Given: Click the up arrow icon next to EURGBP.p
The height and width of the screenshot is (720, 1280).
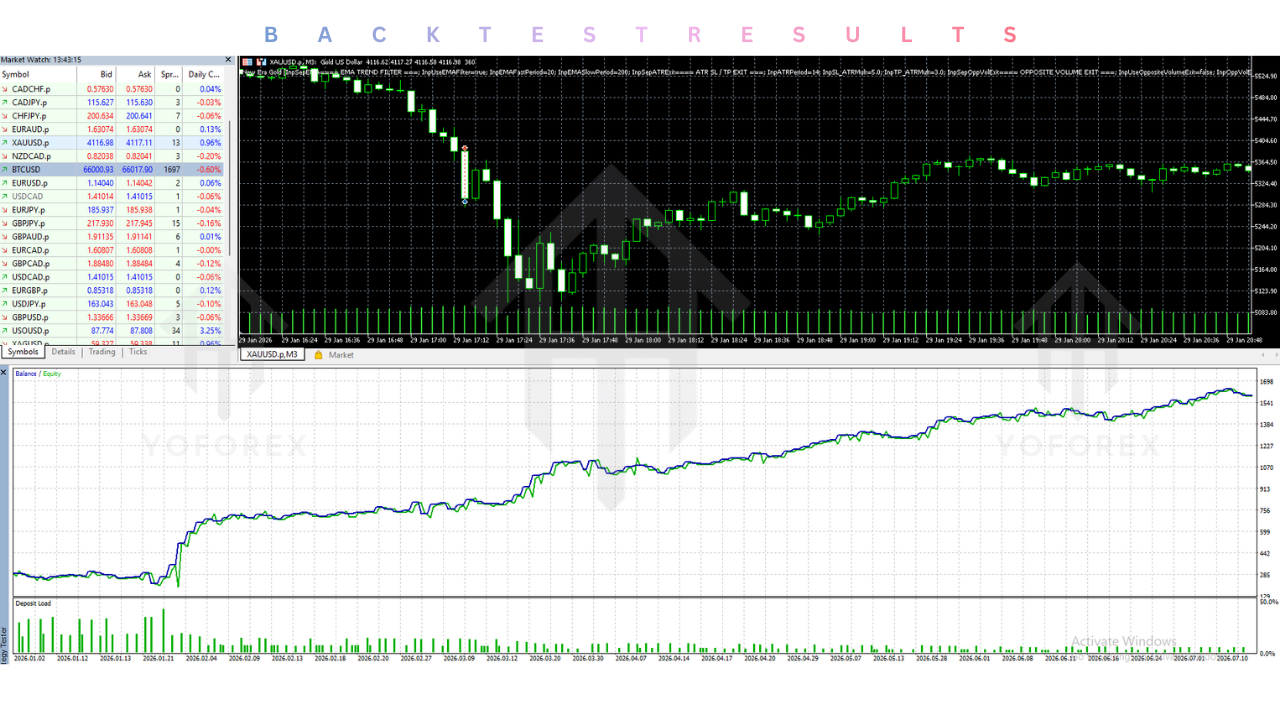Looking at the screenshot, I should pos(6,290).
